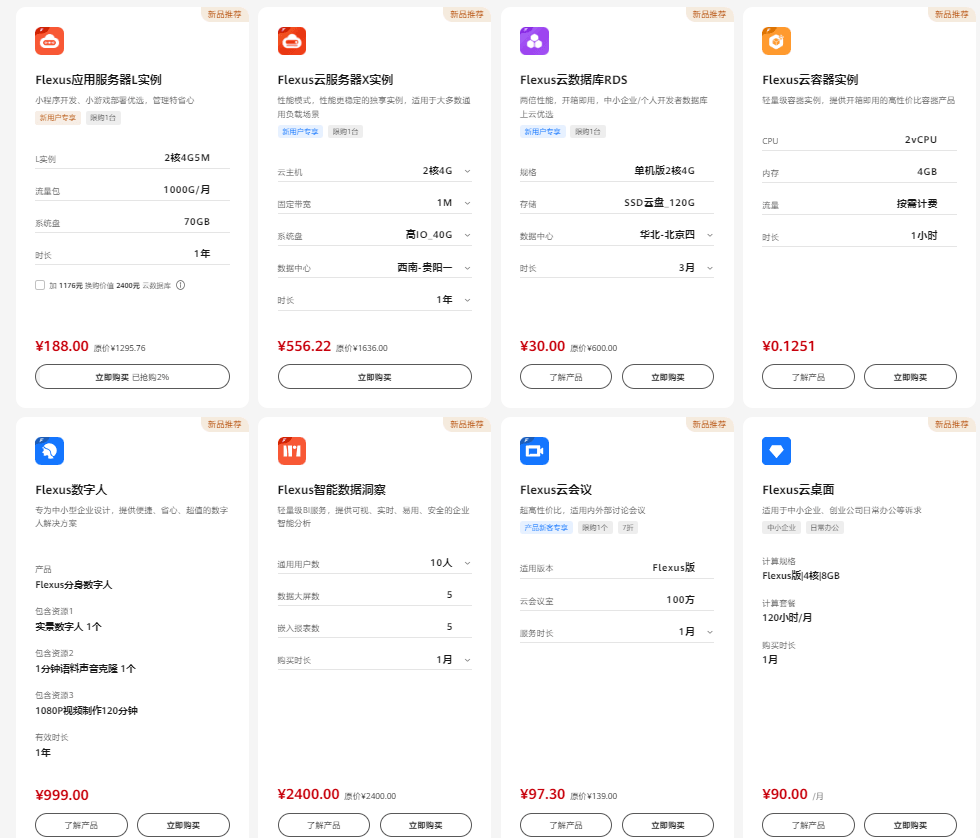This screenshot has height=838, width=980.
Task: Click 立即购买 for Flexus云会议
Action: [668, 825]
